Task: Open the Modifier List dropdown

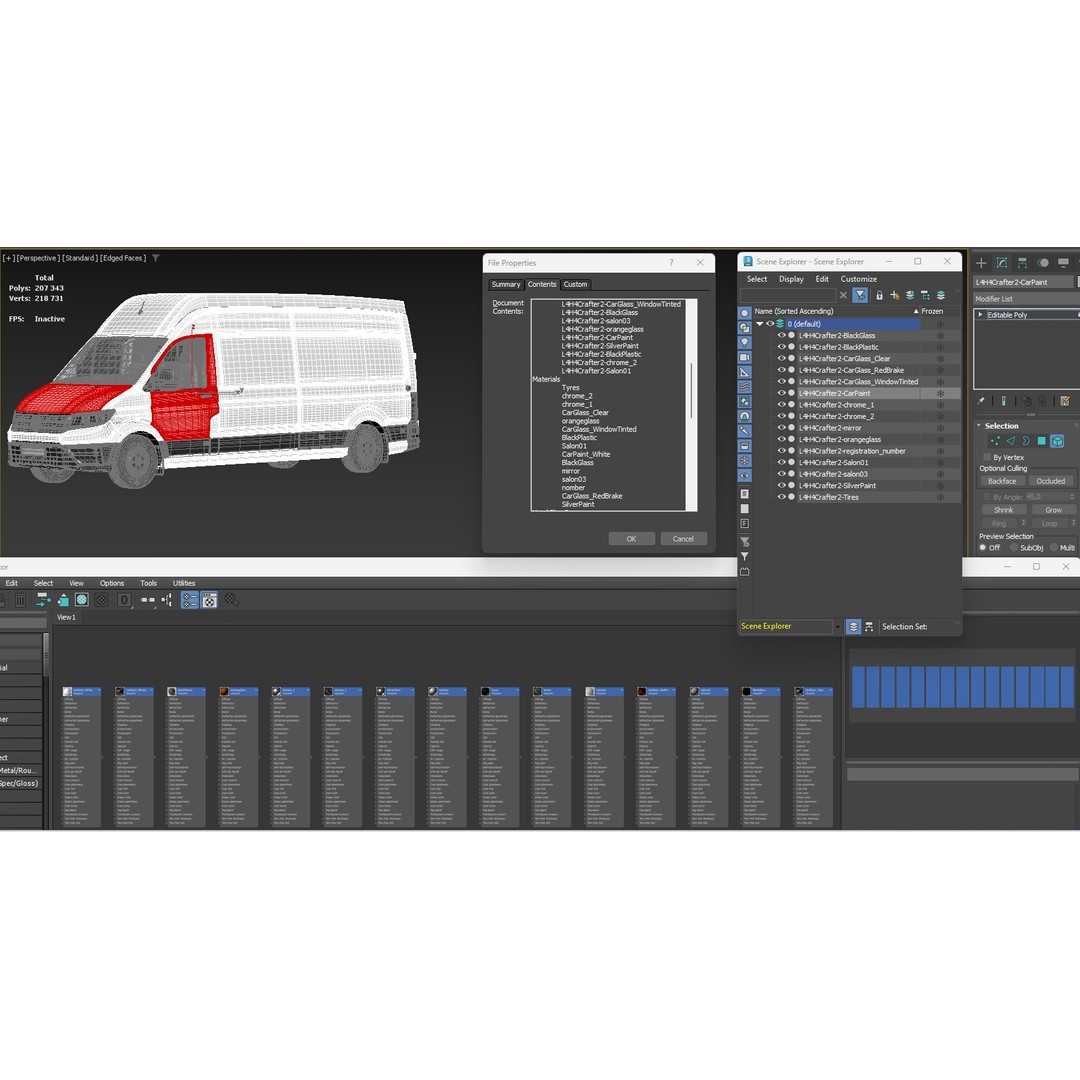Action: (x=1026, y=299)
